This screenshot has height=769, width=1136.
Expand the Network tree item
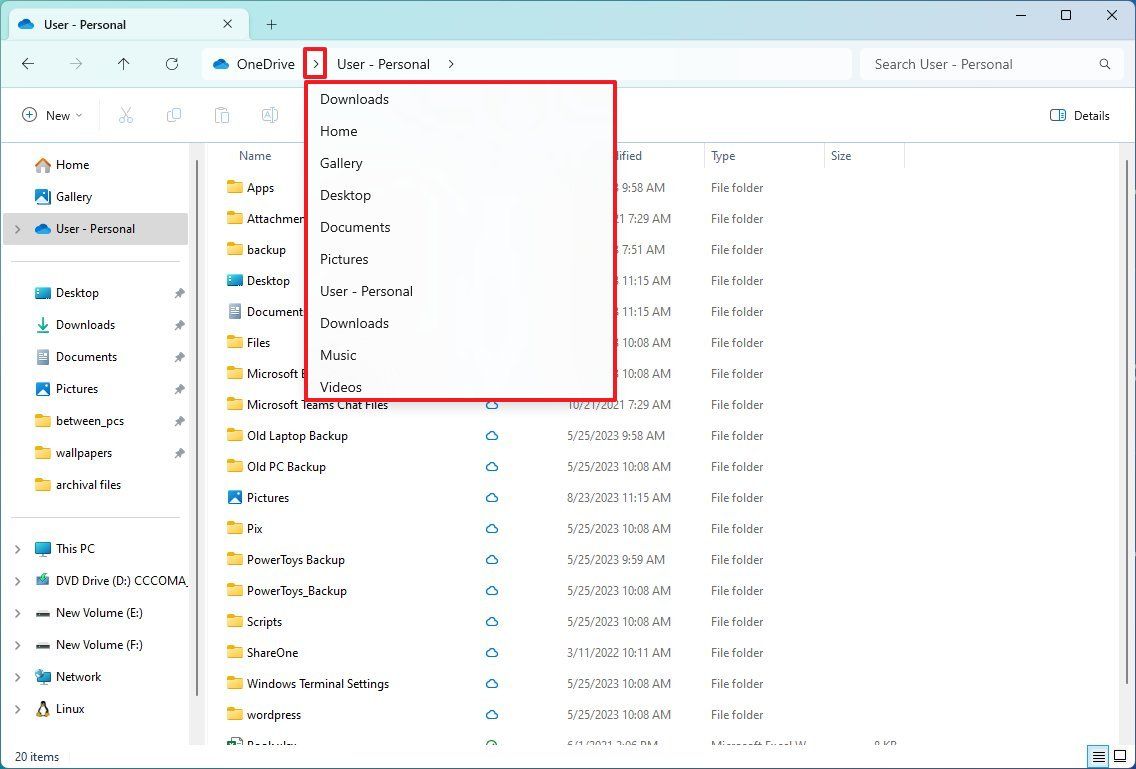(x=17, y=676)
